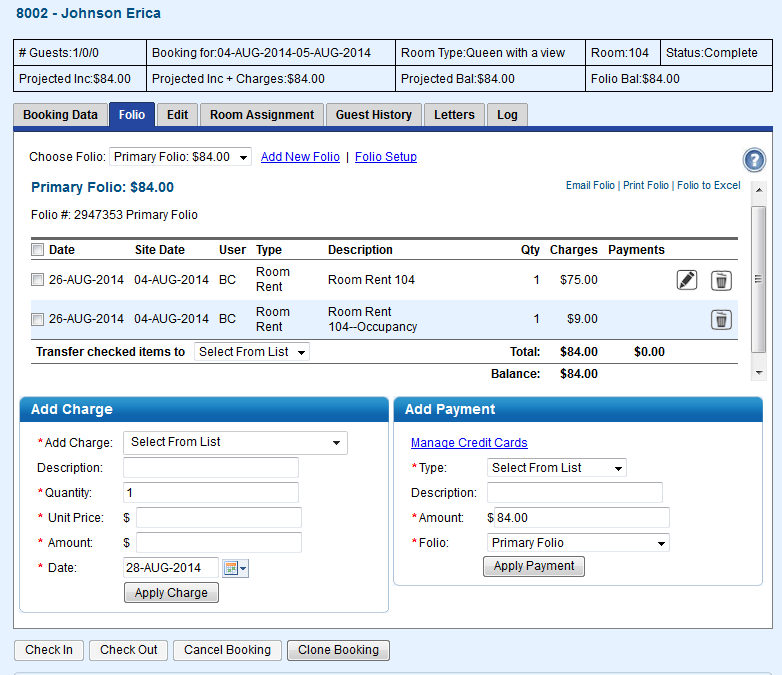
Task: Click the folio list scroll up arrow
Action: 759,190
